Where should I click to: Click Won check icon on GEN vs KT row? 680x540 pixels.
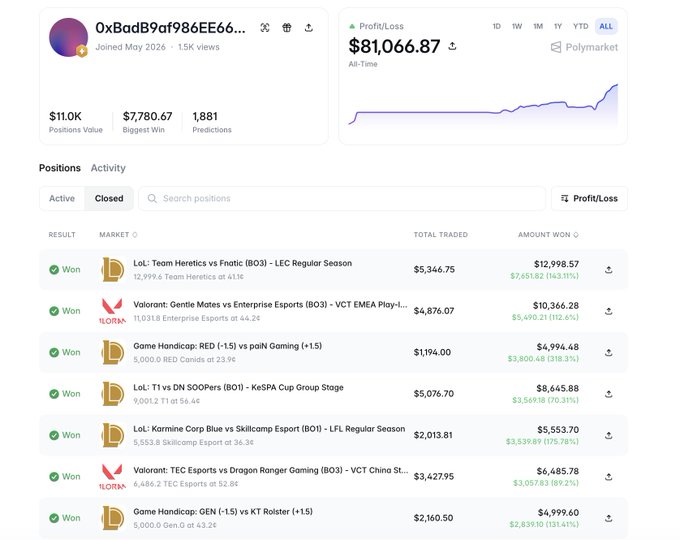click(x=54, y=518)
